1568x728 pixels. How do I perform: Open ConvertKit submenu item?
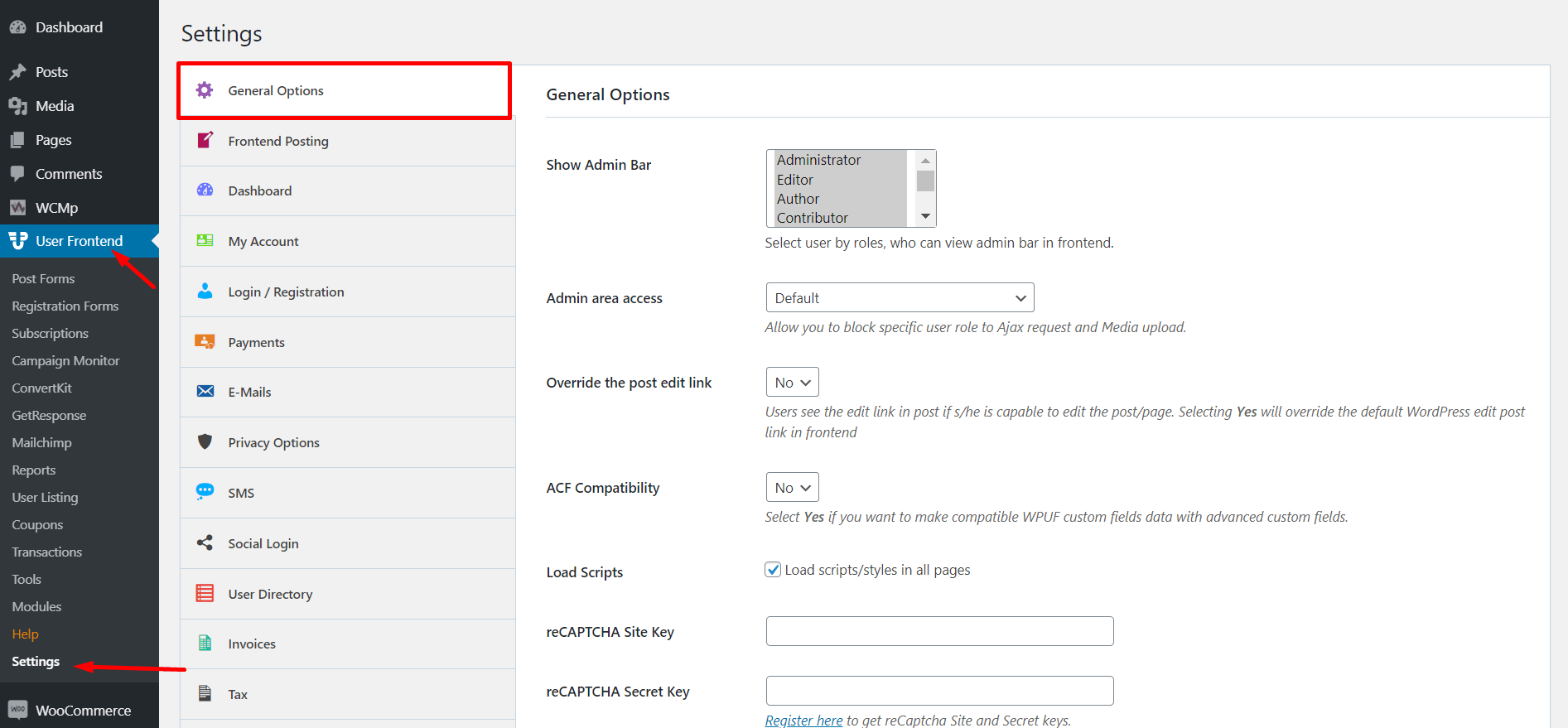[x=41, y=388]
